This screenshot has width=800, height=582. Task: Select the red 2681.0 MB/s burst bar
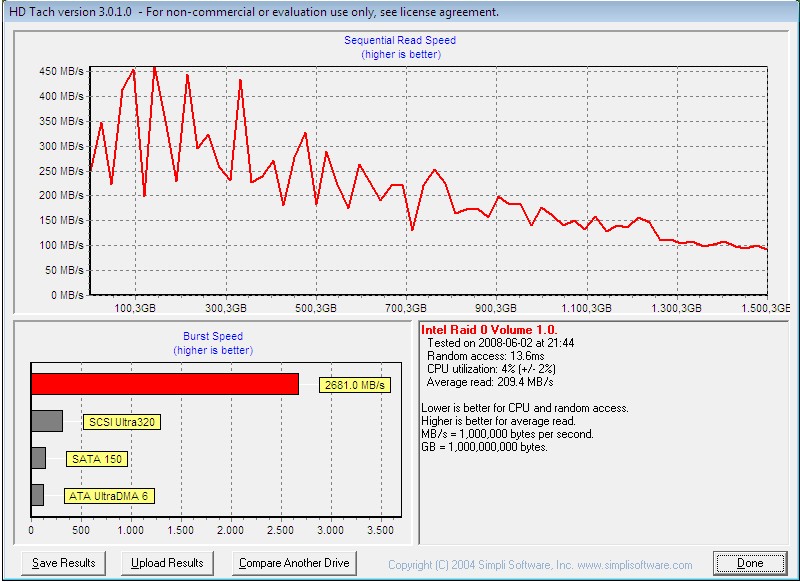tap(165, 384)
